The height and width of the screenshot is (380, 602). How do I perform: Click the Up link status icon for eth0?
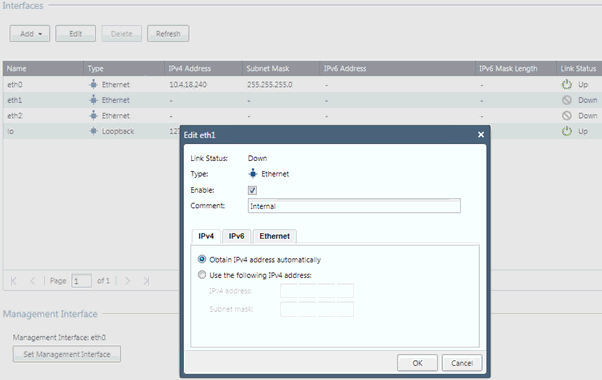click(x=567, y=84)
